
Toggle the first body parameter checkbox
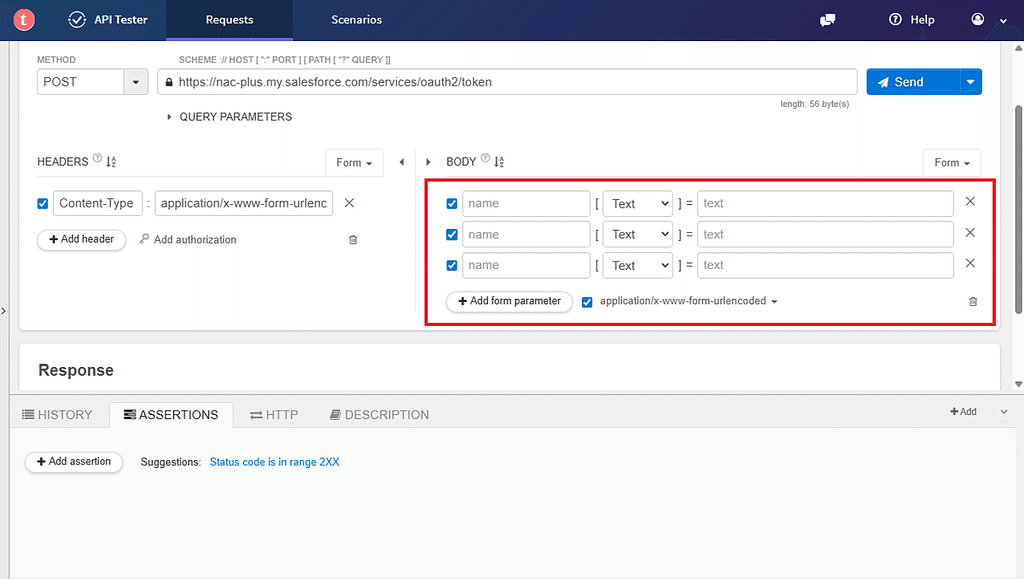coord(451,204)
